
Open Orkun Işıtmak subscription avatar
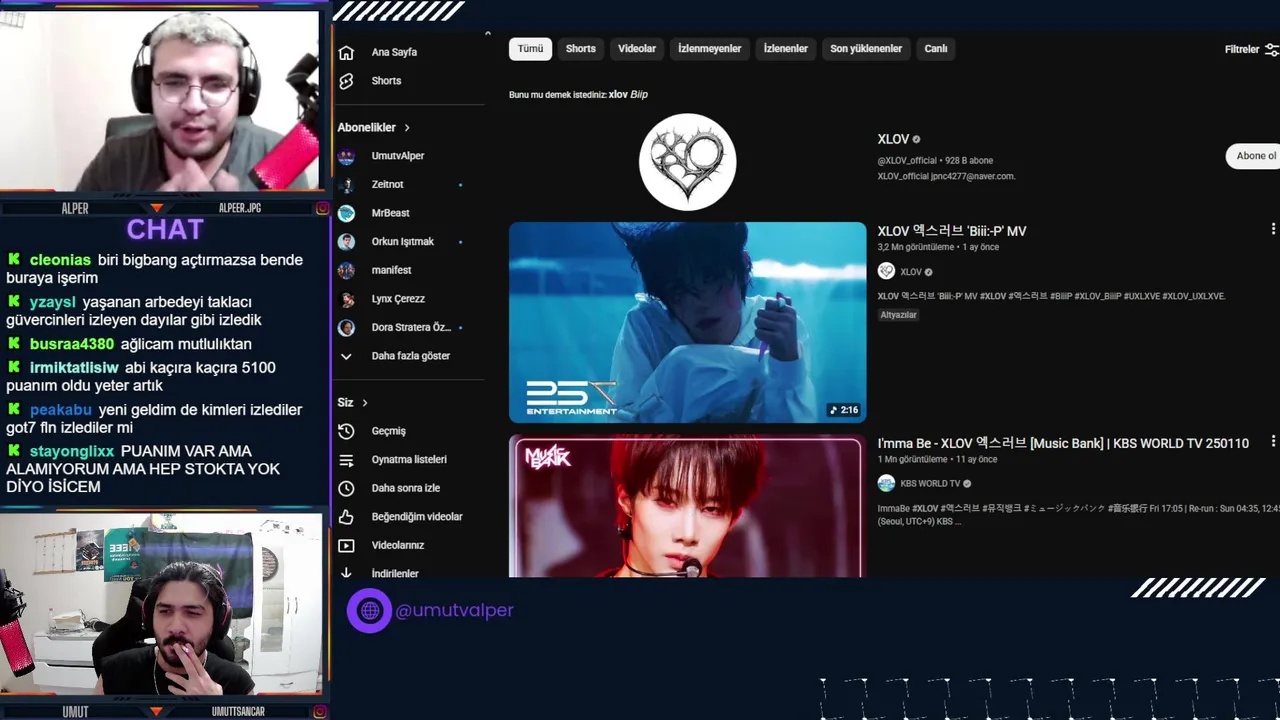(x=346, y=242)
